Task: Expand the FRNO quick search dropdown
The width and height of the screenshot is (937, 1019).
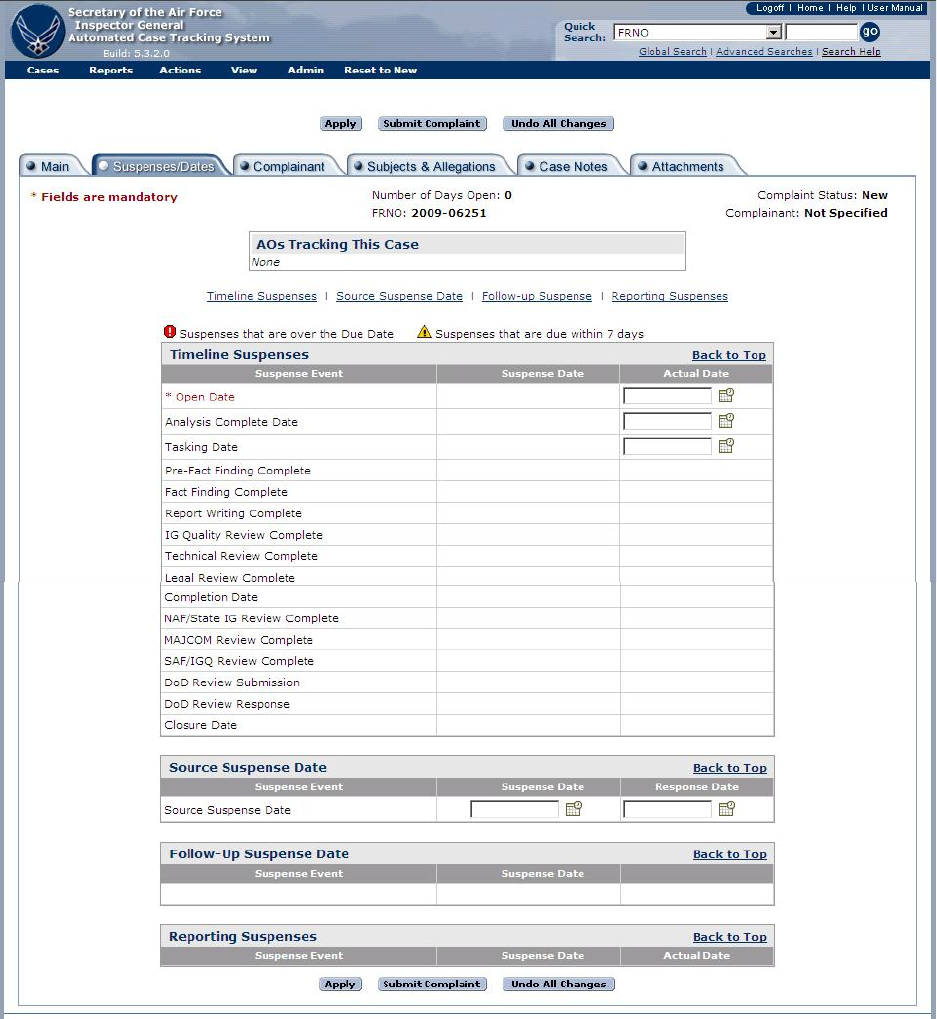Action: [x=773, y=32]
